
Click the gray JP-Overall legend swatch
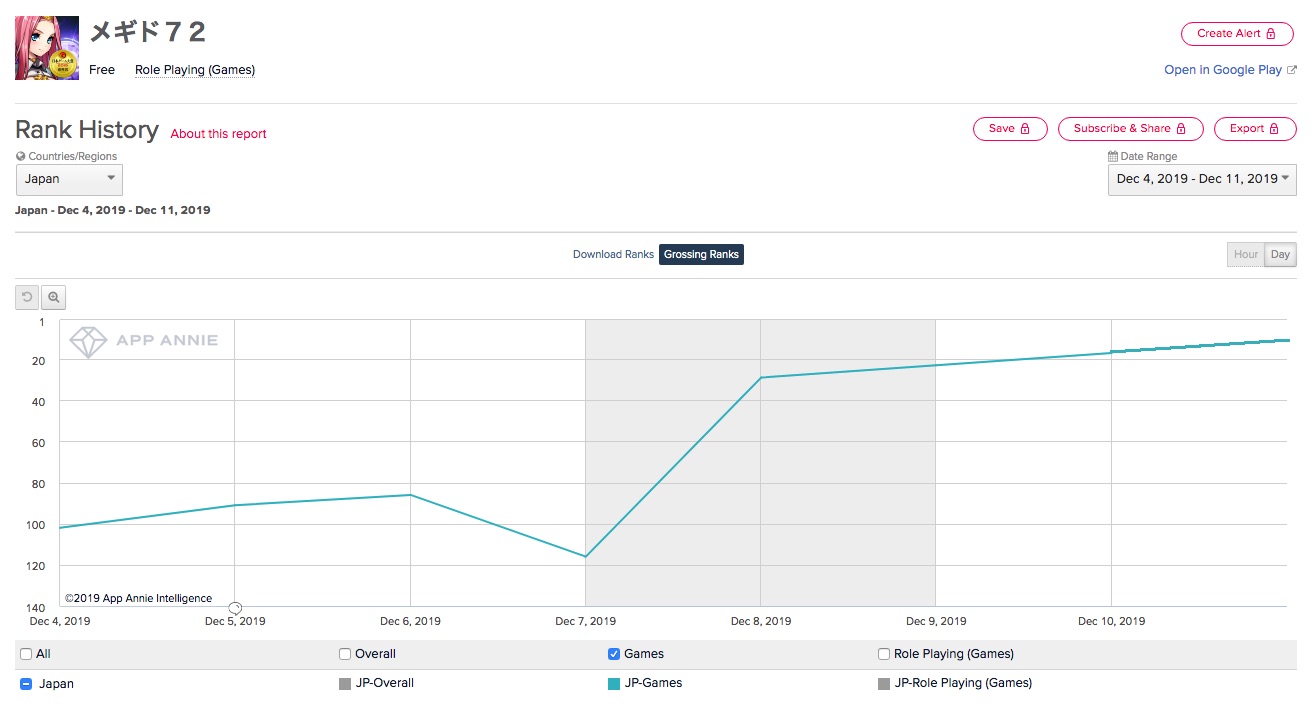[345, 684]
